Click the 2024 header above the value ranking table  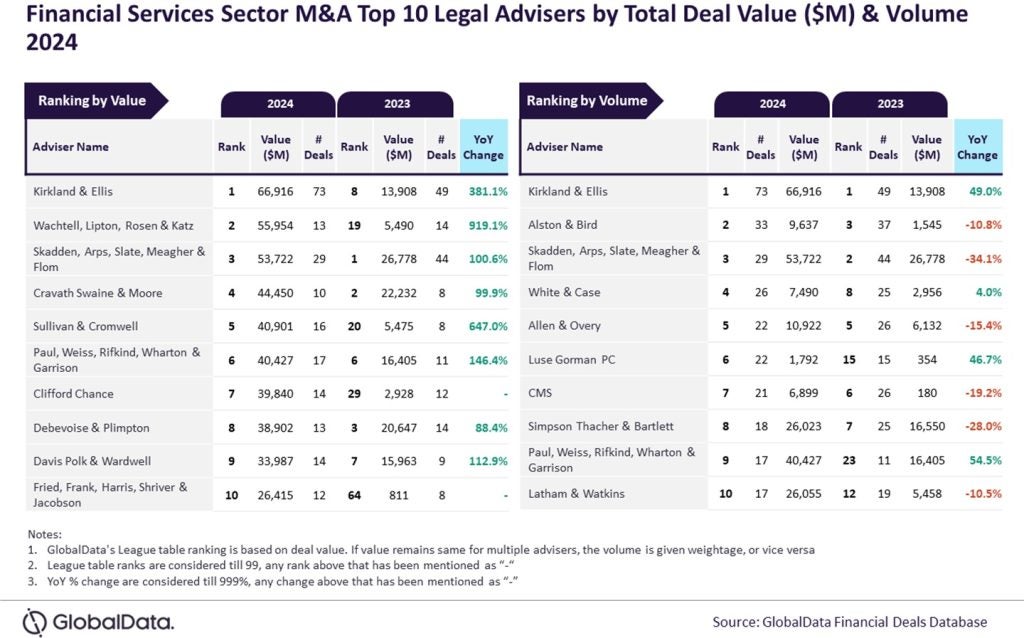[x=279, y=104]
